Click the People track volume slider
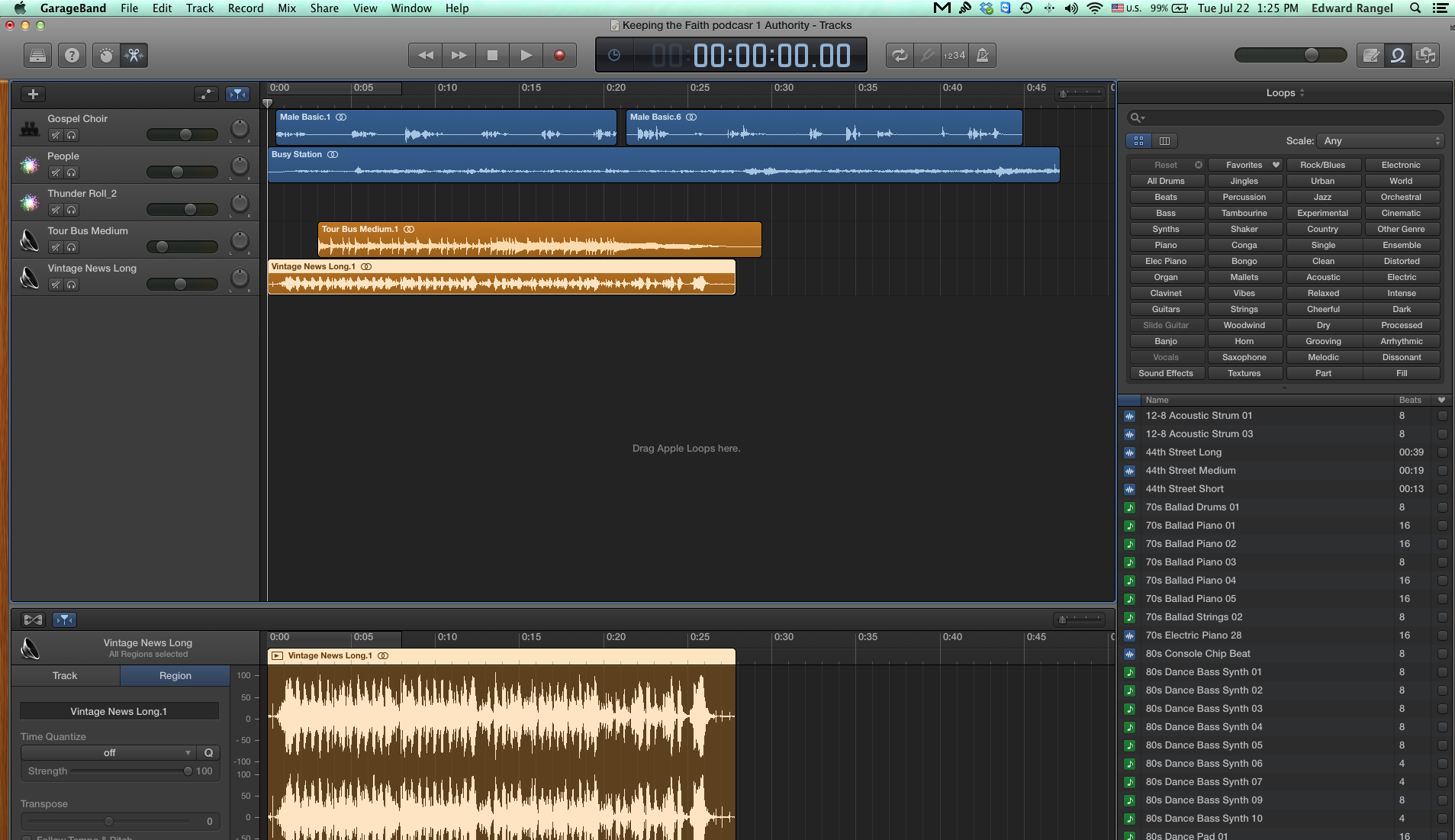This screenshot has height=840, width=1455. 182,172
